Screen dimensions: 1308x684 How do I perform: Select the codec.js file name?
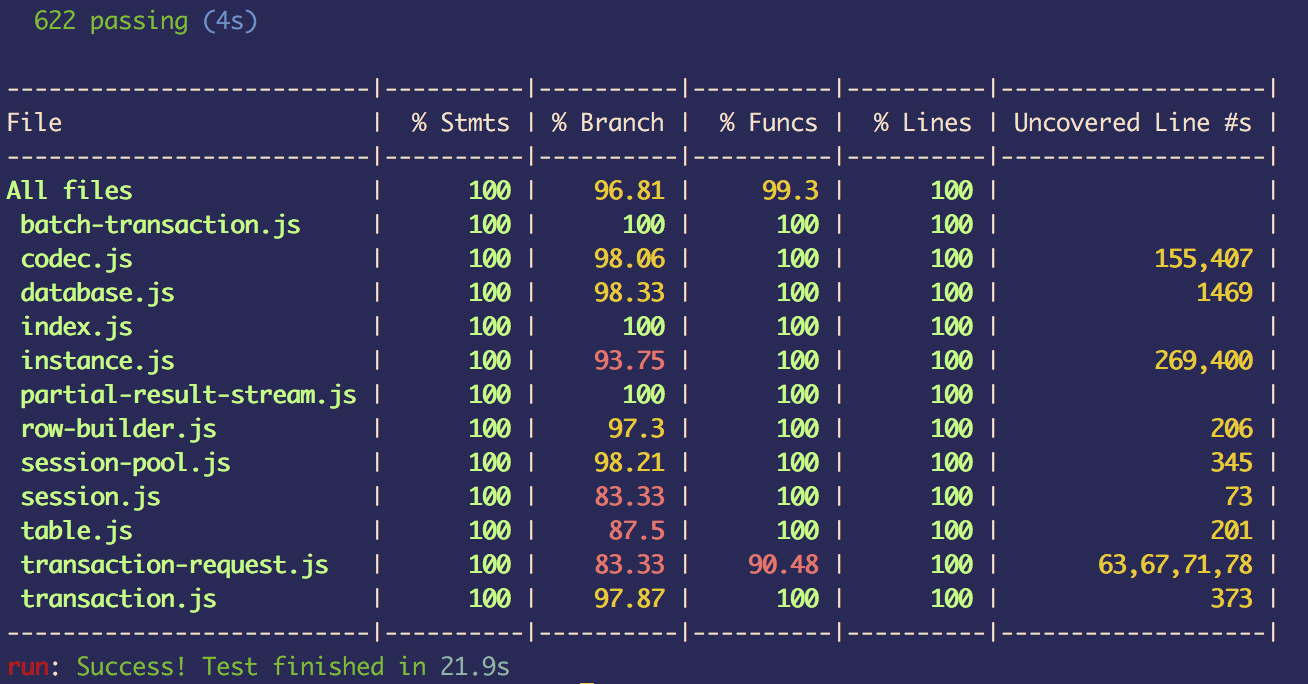click(76, 259)
